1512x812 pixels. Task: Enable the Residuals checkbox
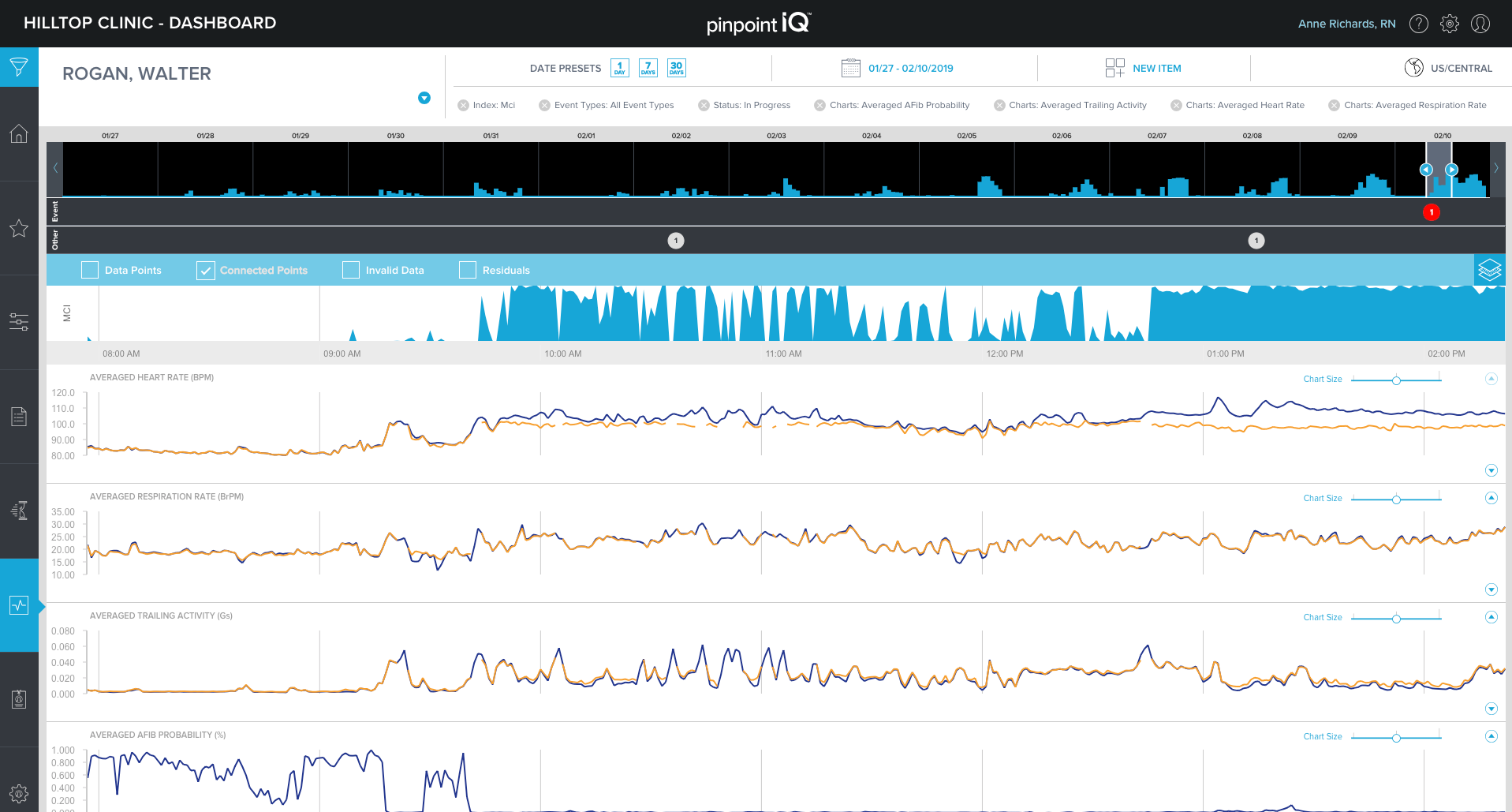(467, 270)
